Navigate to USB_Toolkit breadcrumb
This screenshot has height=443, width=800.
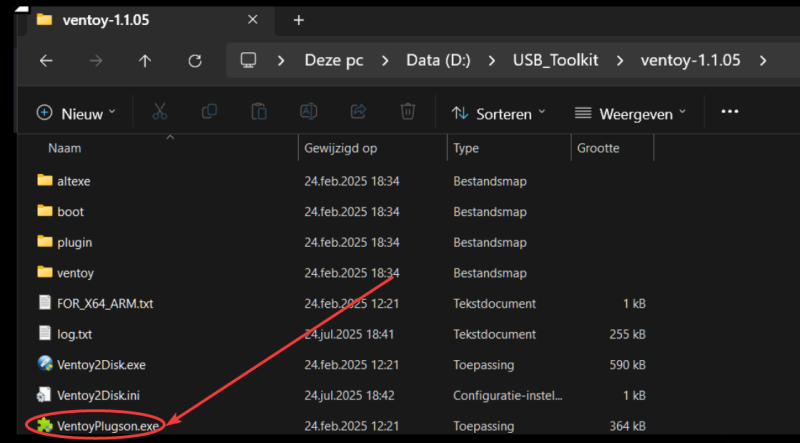click(556, 61)
